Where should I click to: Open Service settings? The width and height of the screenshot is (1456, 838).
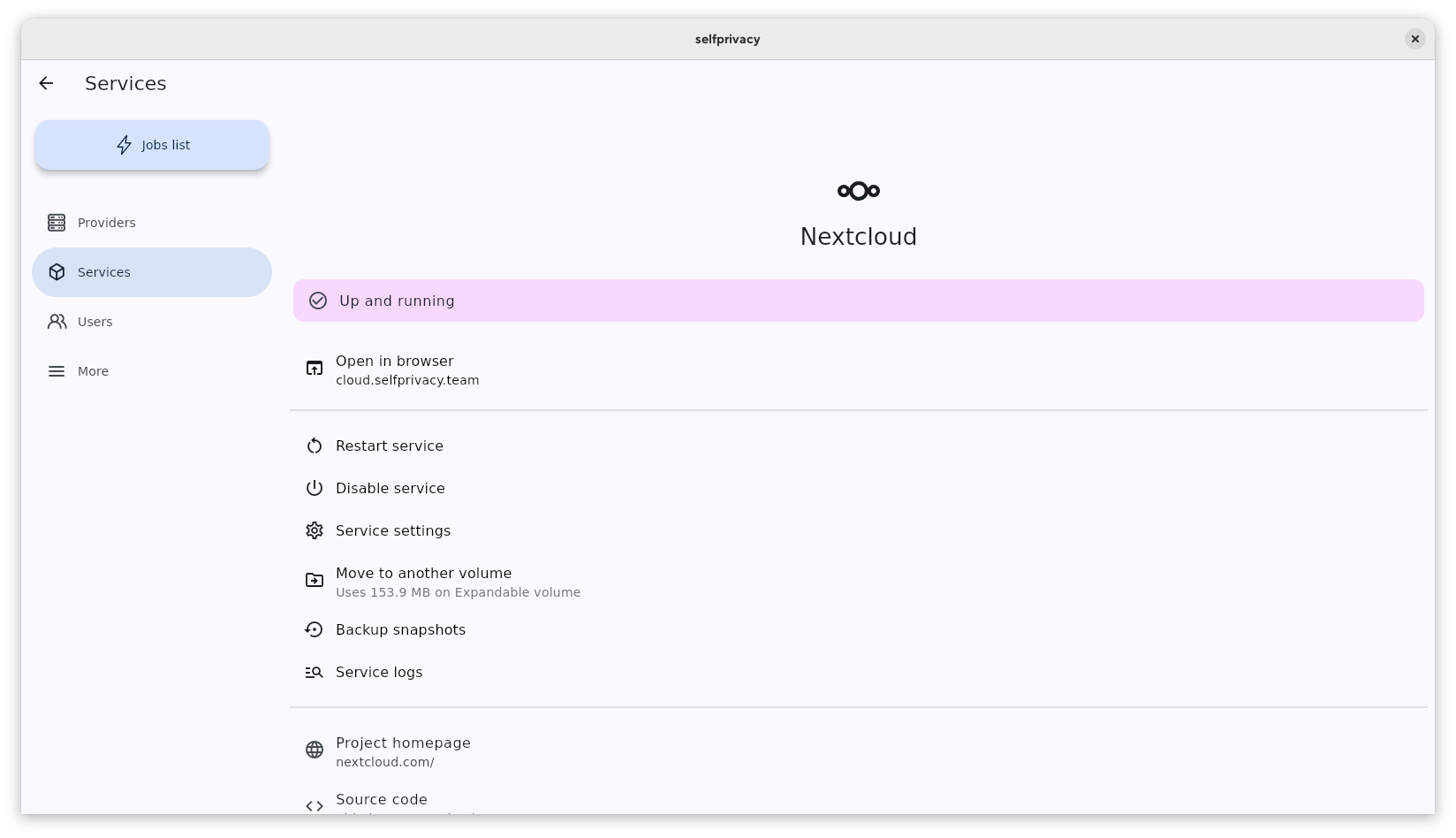859,530
